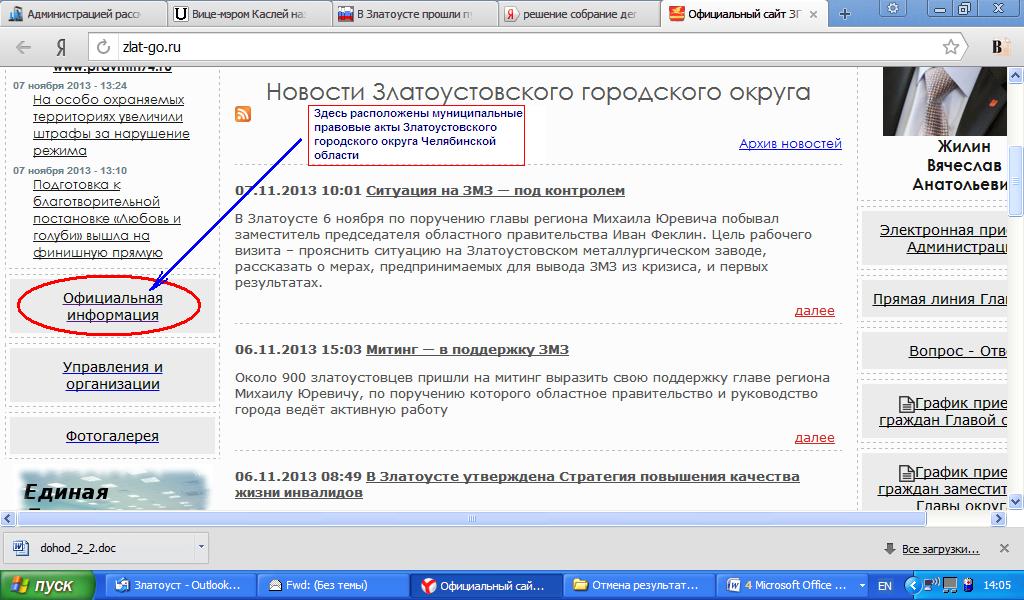The width and height of the screenshot is (1024, 600).
Task: Click vertical scrollbar up arrow
Action: tap(1016, 76)
